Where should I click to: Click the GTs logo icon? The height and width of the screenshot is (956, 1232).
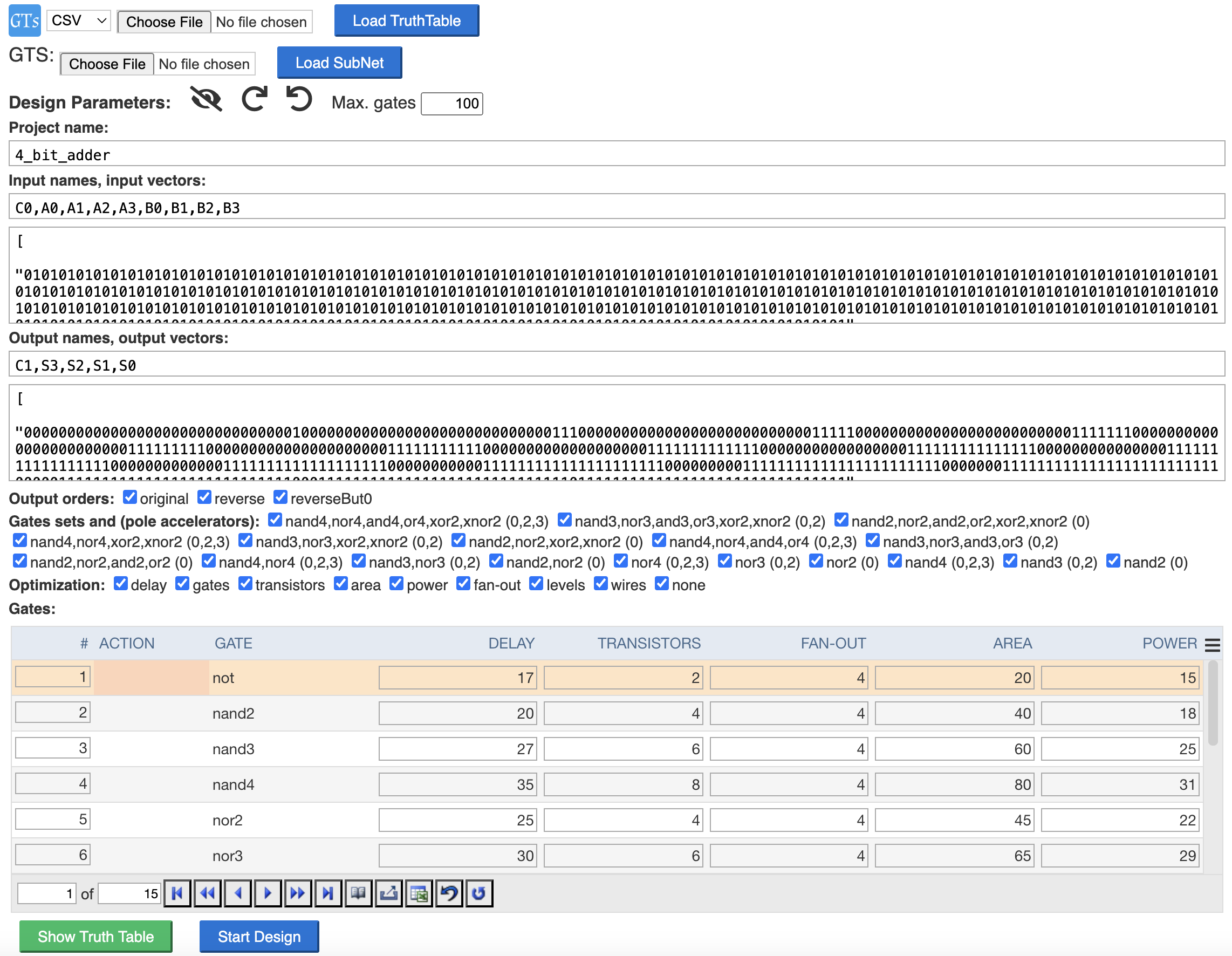[x=25, y=22]
